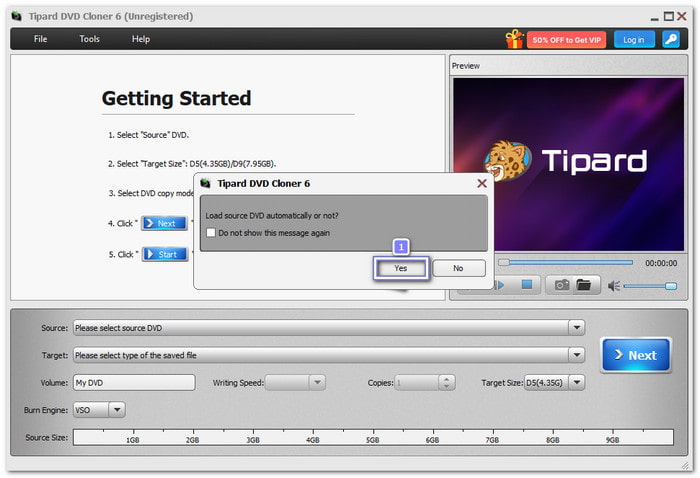
Task: Adjust the Copies stepper
Action: [446, 382]
